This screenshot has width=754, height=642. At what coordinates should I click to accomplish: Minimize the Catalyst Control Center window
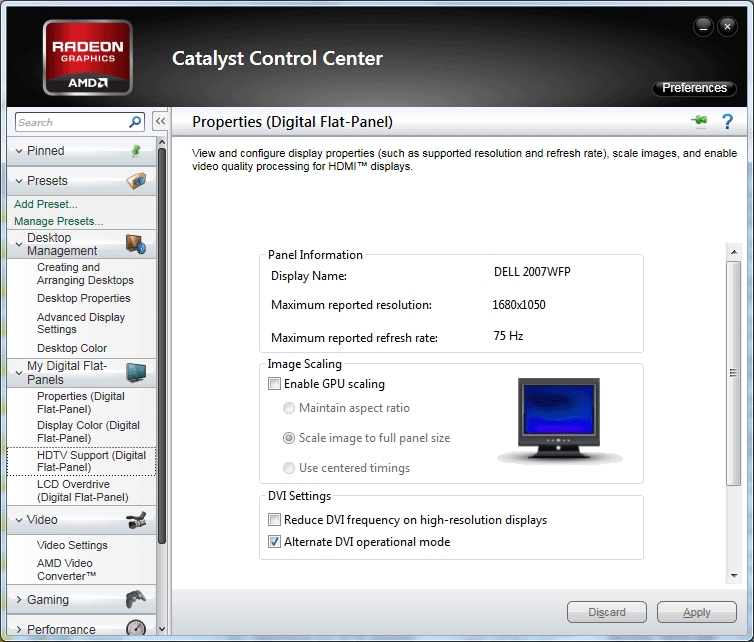pyautogui.click(x=703, y=26)
